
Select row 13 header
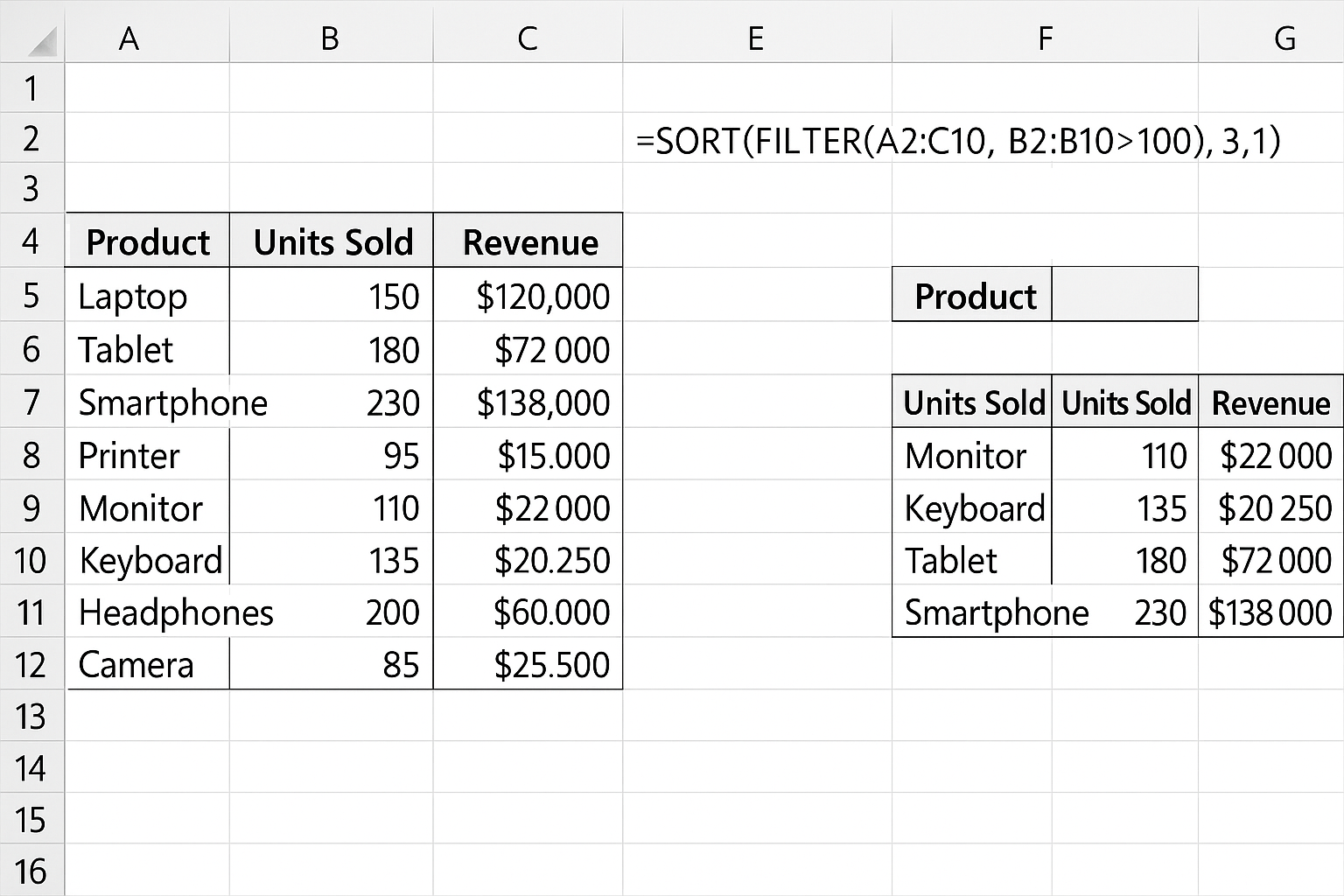tap(32, 716)
